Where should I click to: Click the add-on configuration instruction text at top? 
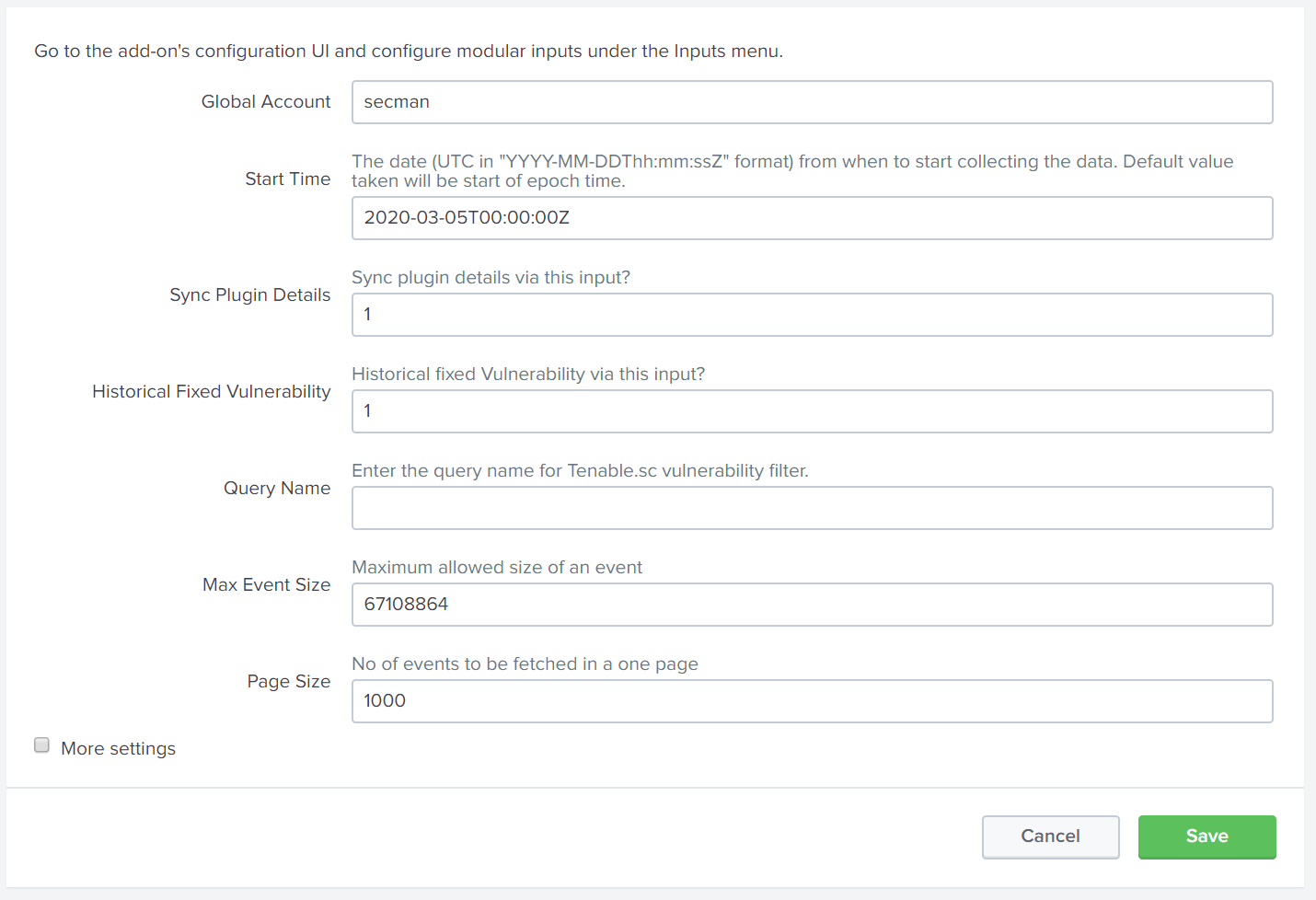(x=409, y=52)
